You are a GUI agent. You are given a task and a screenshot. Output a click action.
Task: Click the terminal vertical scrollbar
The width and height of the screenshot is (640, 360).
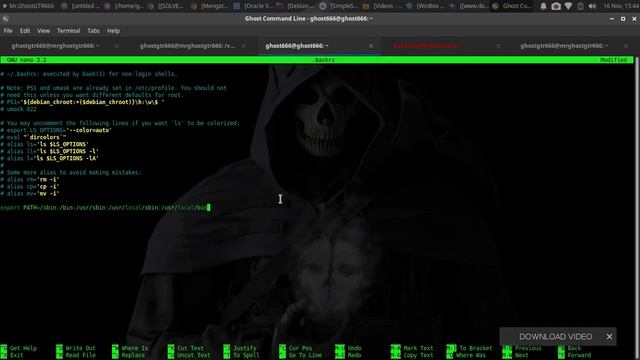(637, 200)
